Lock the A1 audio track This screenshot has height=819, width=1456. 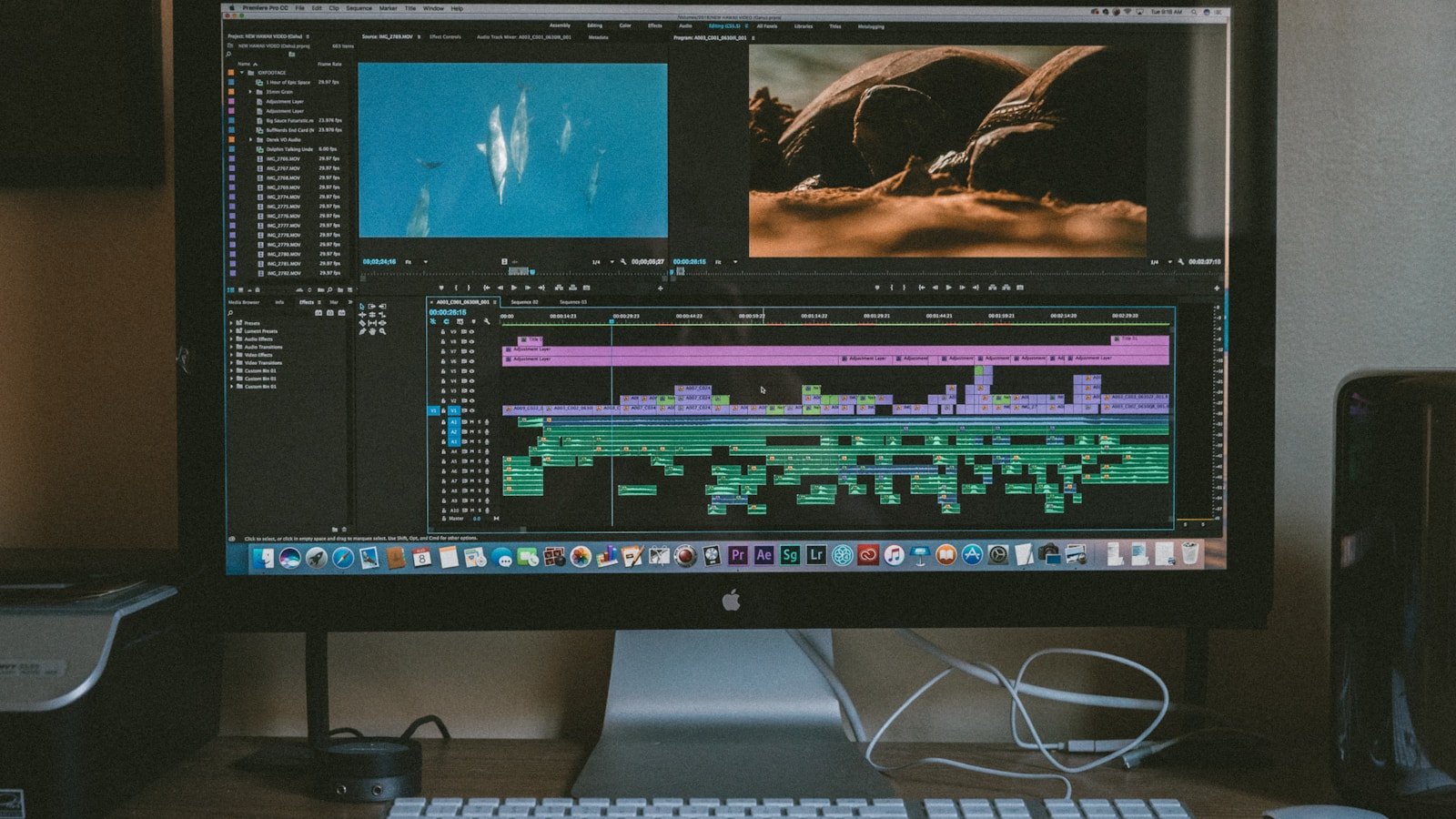(x=443, y=422)
